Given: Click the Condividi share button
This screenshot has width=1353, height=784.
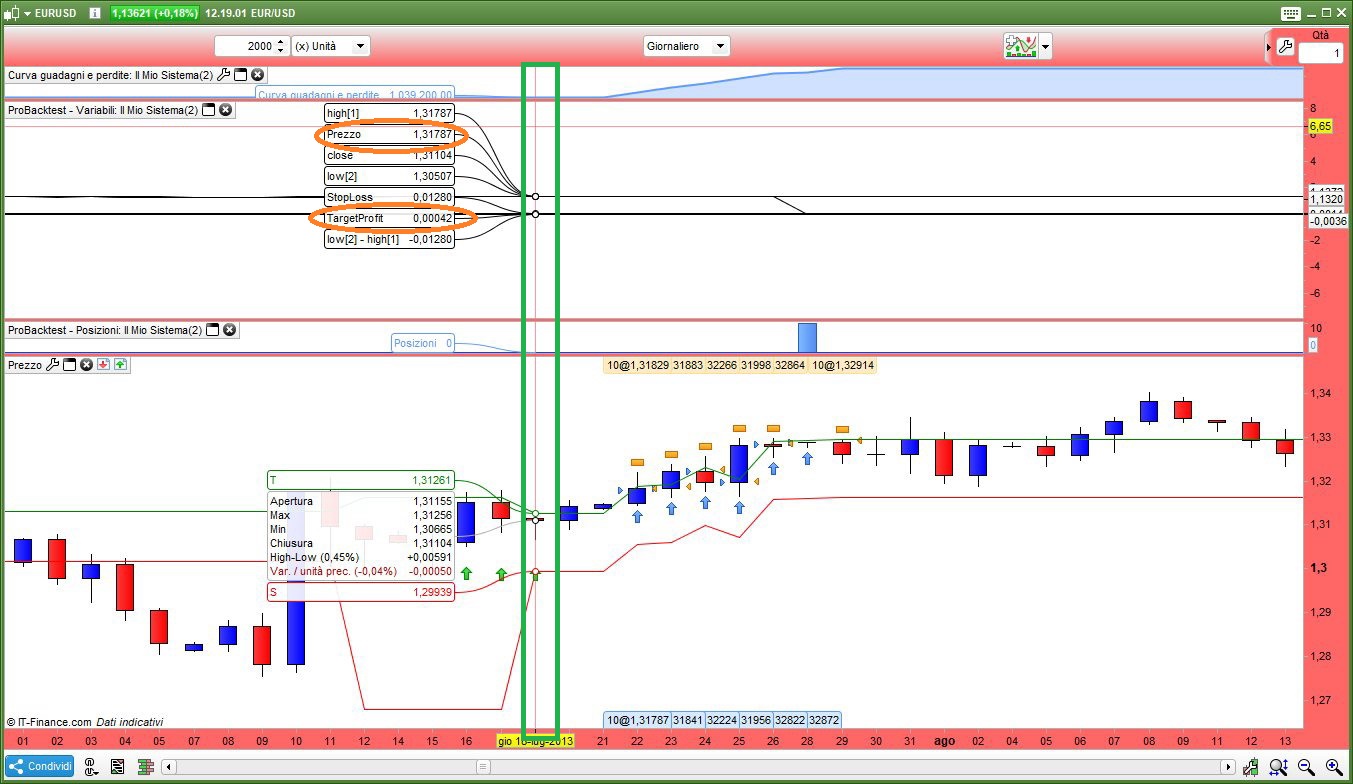Looking at the screenshot, I should (x=39, y=766).
